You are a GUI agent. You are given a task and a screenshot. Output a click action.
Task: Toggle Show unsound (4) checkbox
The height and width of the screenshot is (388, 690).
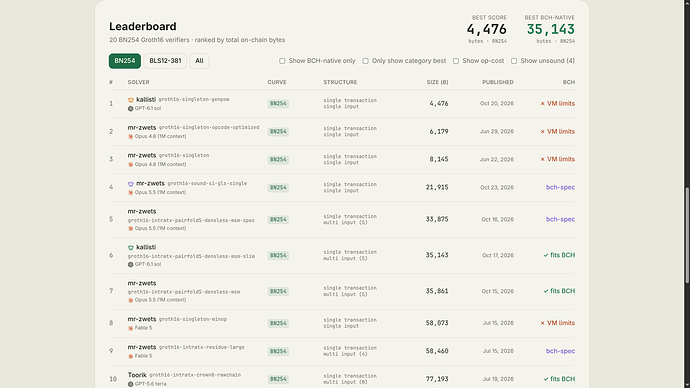pyautogui.click(x=514, y=61)
